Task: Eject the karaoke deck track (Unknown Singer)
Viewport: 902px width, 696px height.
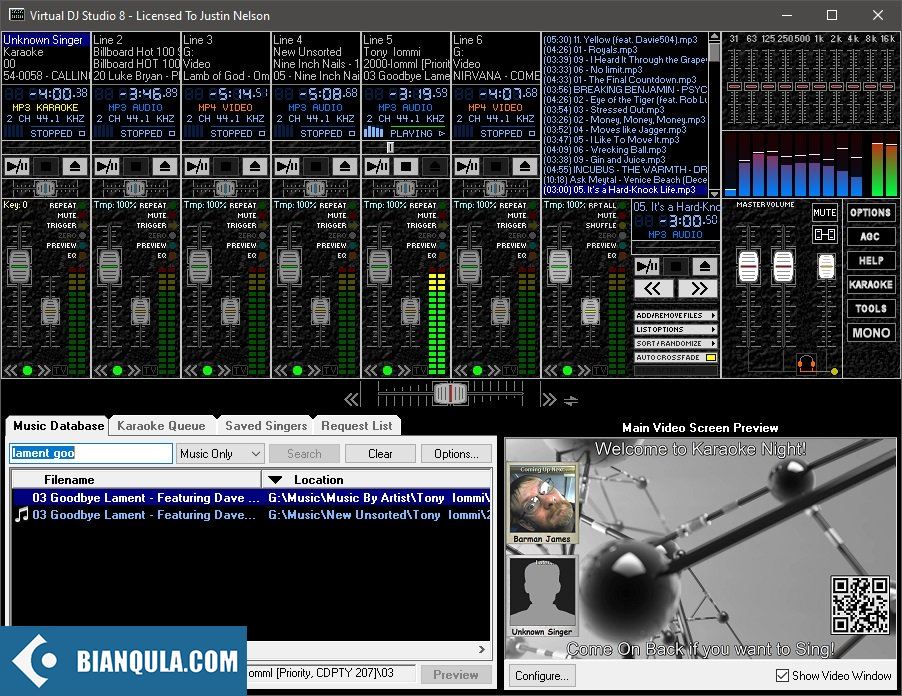Action: [x=75, y=167]
